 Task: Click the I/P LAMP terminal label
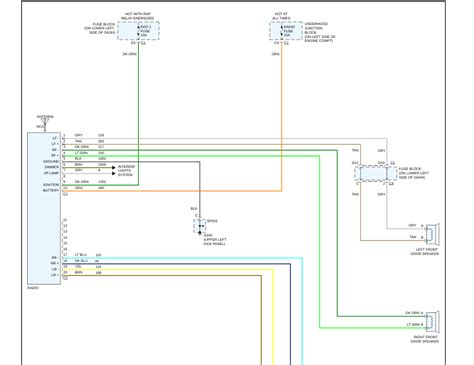coord(51,173)
